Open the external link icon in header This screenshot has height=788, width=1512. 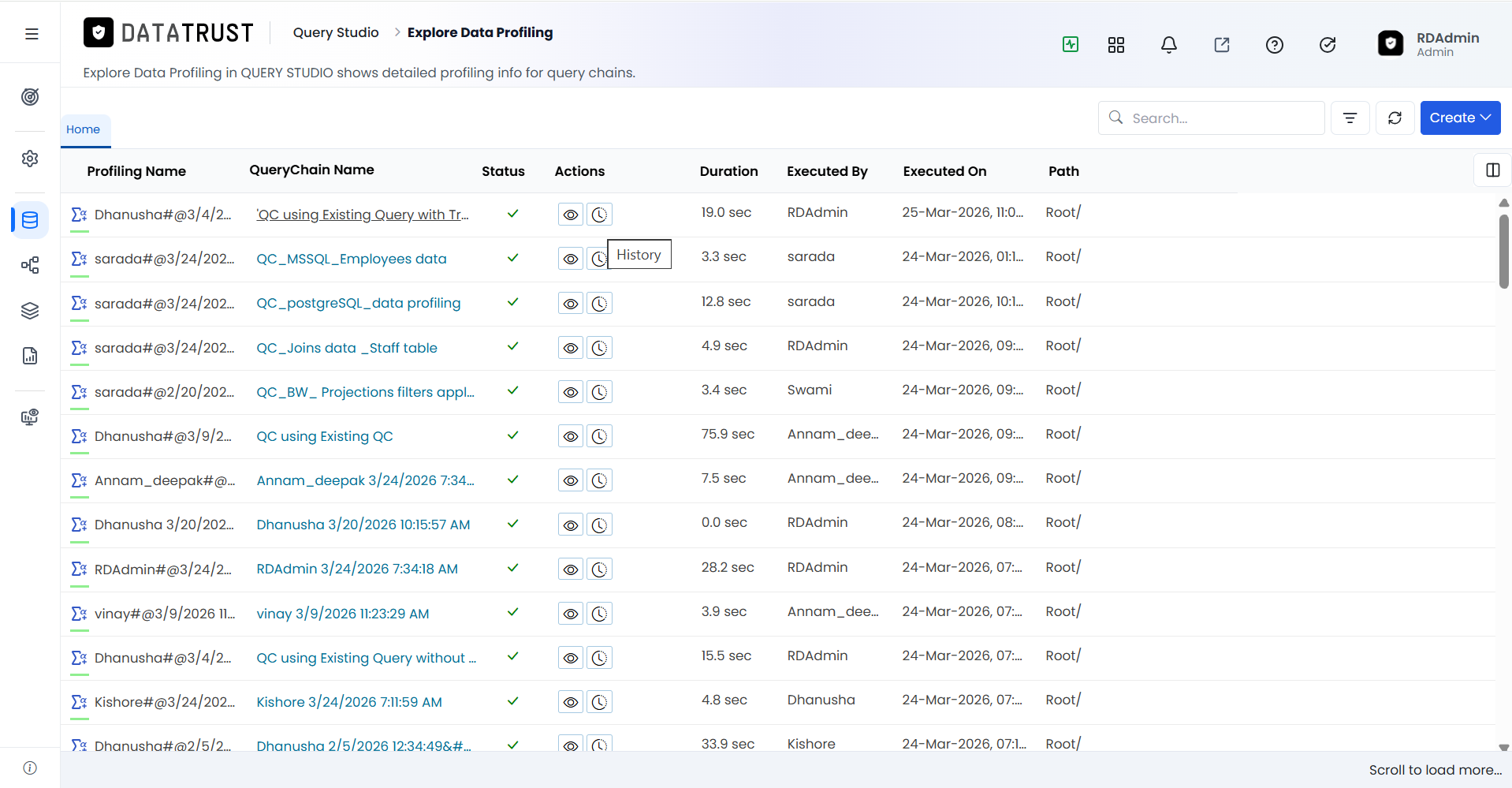click(1222, 45)
